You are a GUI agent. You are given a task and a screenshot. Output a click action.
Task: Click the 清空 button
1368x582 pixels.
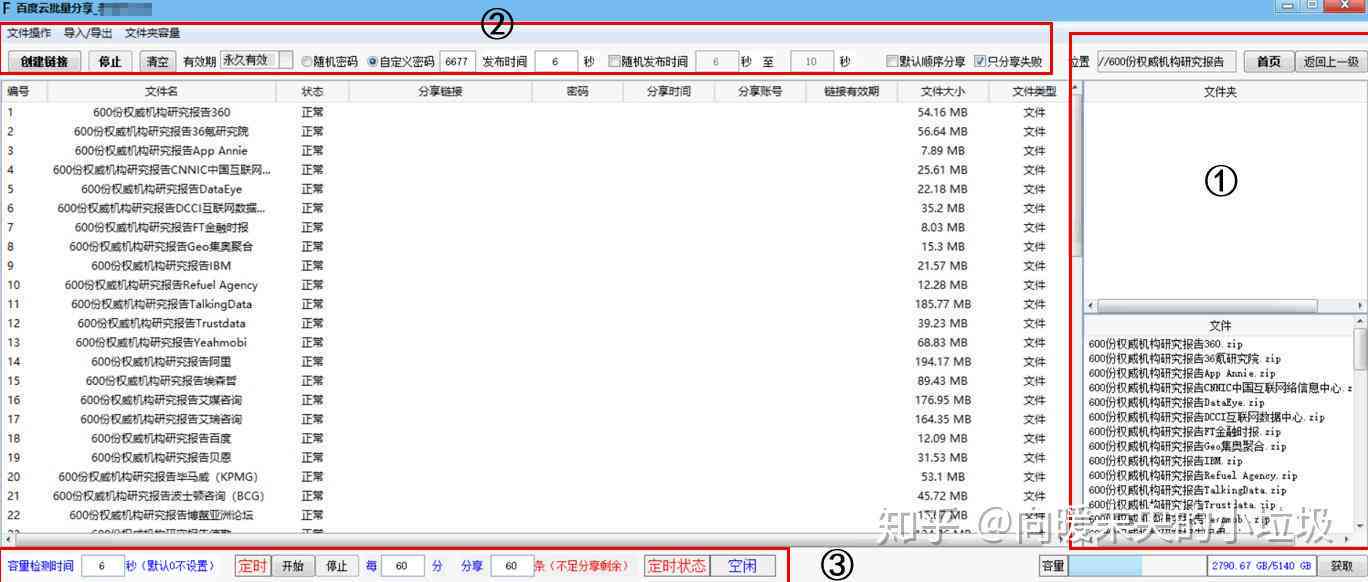157,61
